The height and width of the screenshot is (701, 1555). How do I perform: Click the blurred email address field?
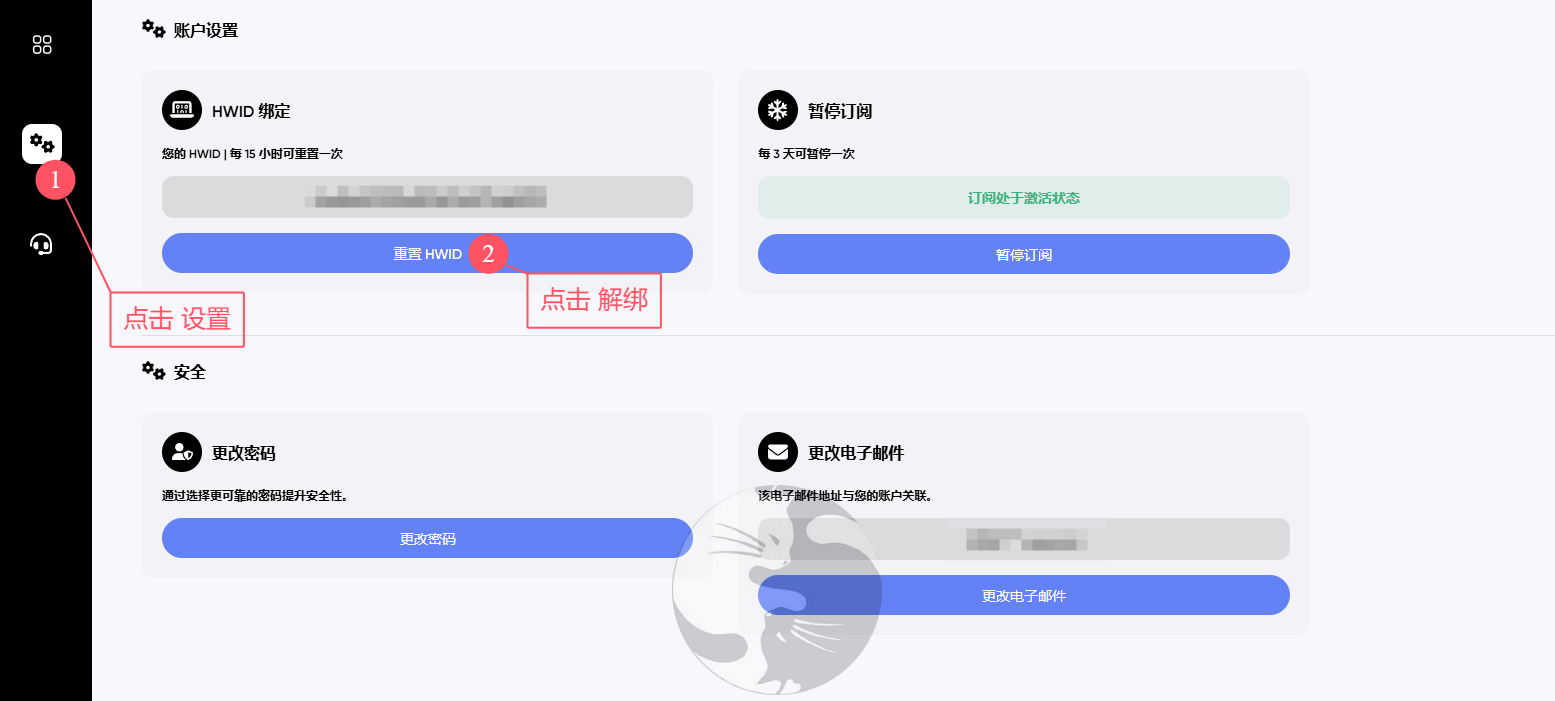pos(1024,539)
